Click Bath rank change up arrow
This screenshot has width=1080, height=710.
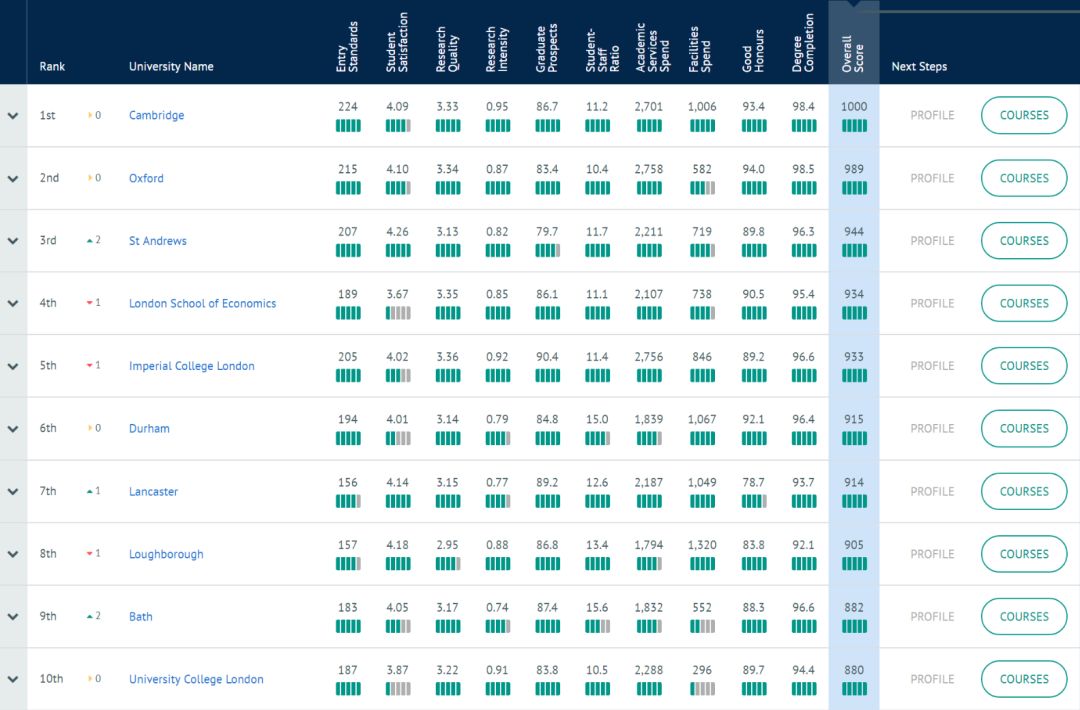click(x=90, y=616)
